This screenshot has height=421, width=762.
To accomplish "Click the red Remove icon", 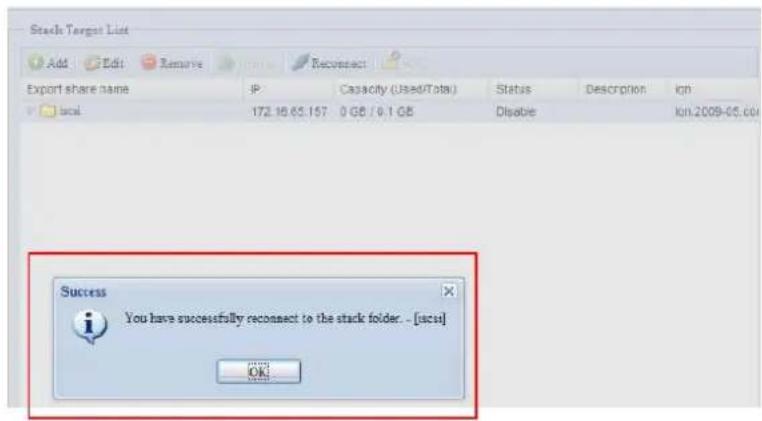I will (x=149, y=62).
